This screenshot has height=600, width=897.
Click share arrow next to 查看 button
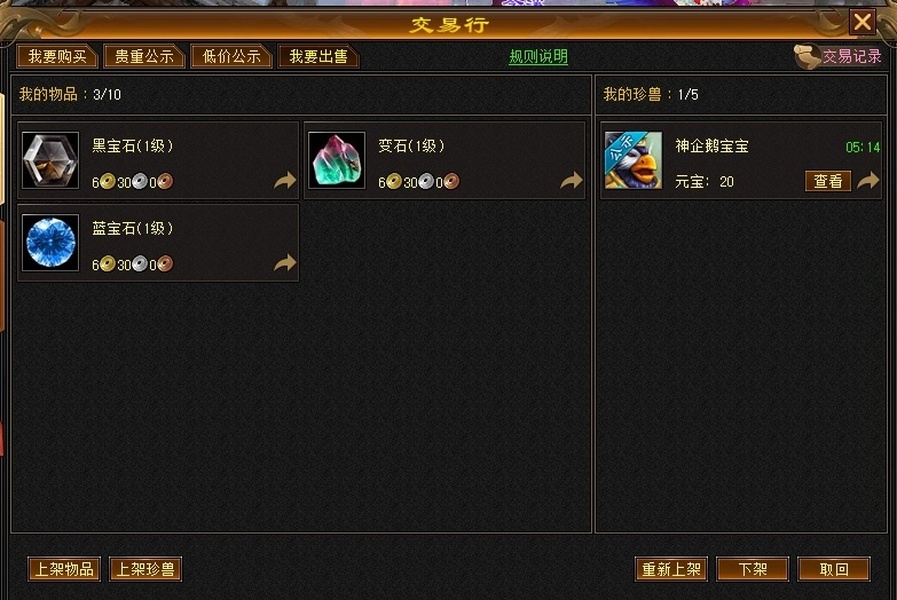click(x=868, y=181)
